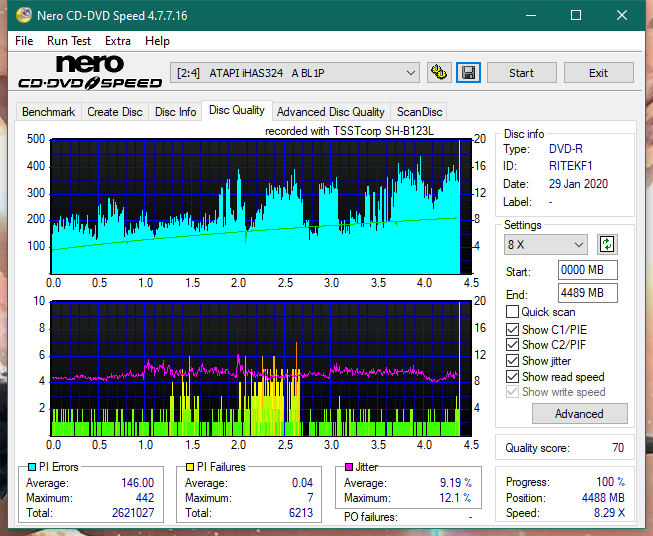Click the Jitter magenta legend swatch
The image size is (653, 536).
click(349, 467)
